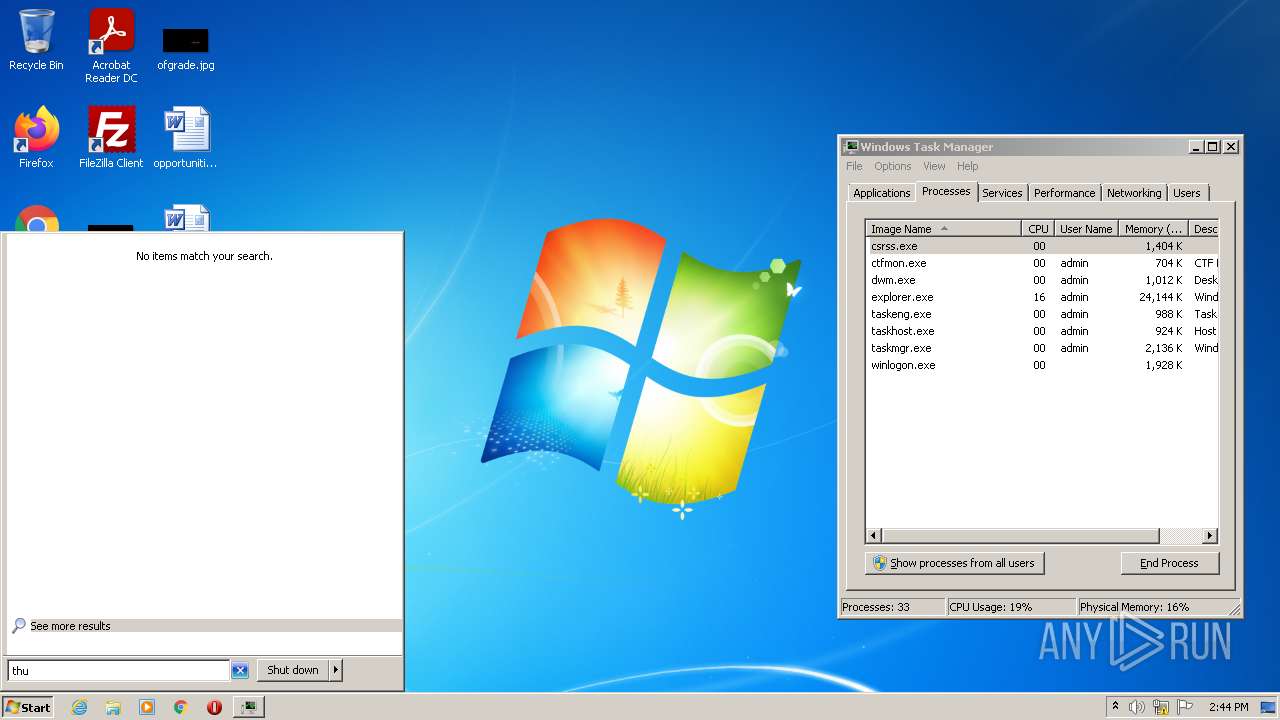Open the Options menu in Task Manager
The width and height of the screenshot is (1280, 720).
tap(893, 166)
